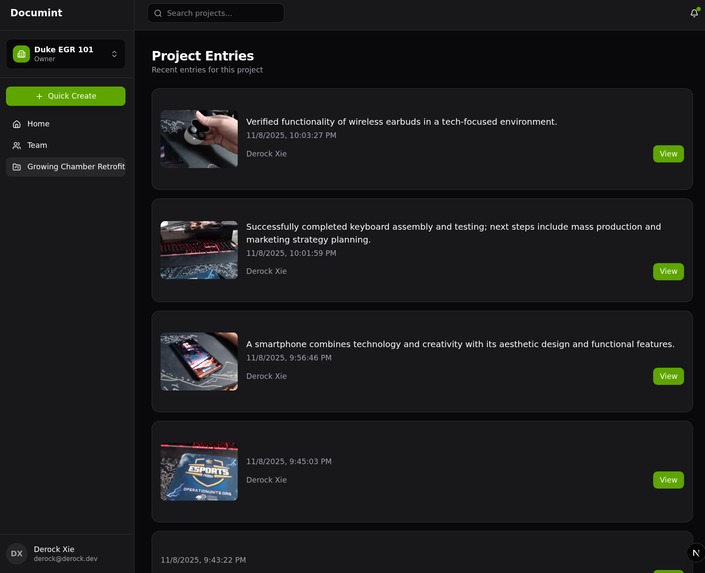This screenshot has height=573, width=705.
Task: Click the Derock Xie user profile name
Action: click(54, 549)
